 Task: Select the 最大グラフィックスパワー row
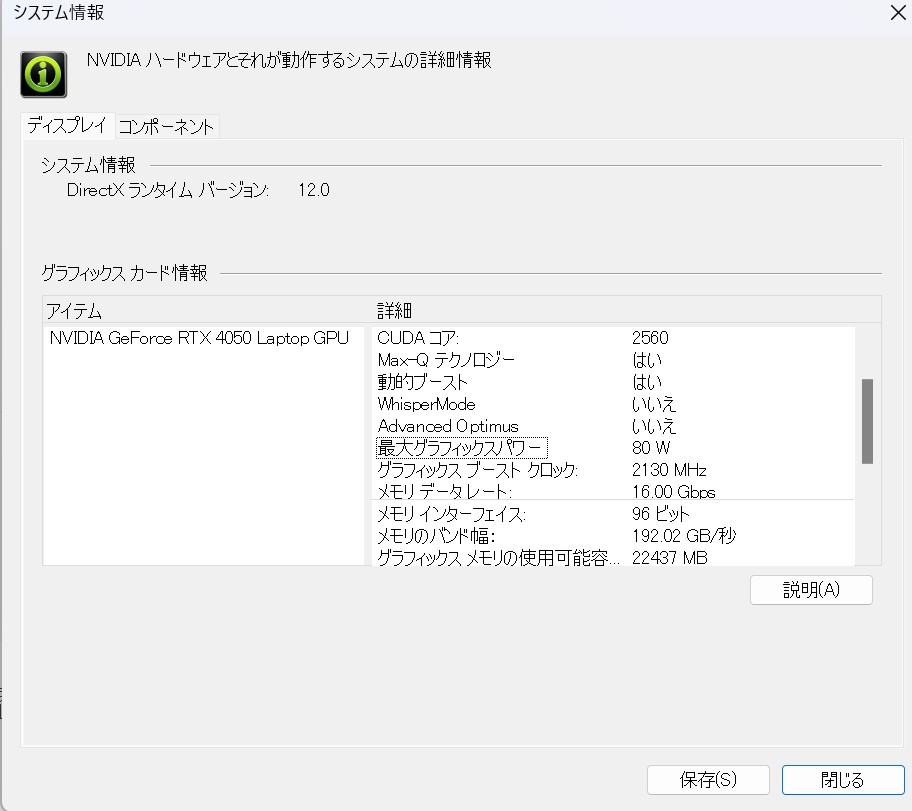click(613, 448)
